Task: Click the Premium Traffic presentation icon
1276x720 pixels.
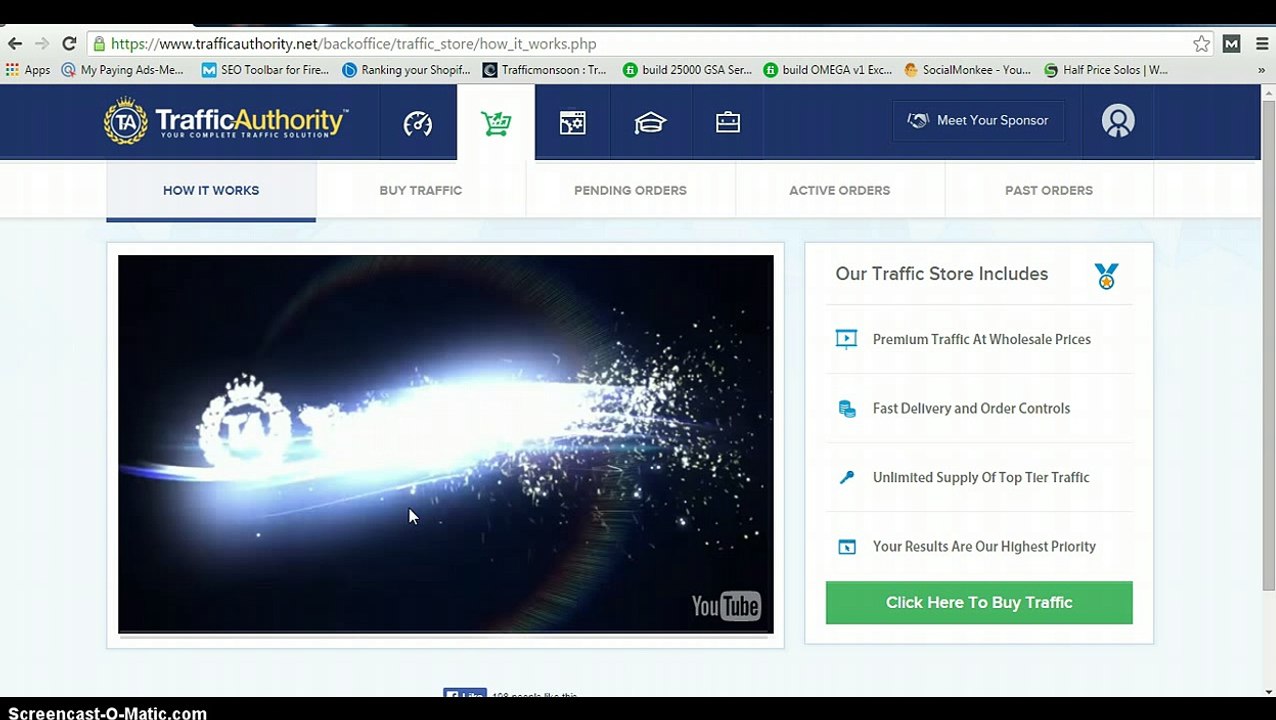Action: [846, 339]
